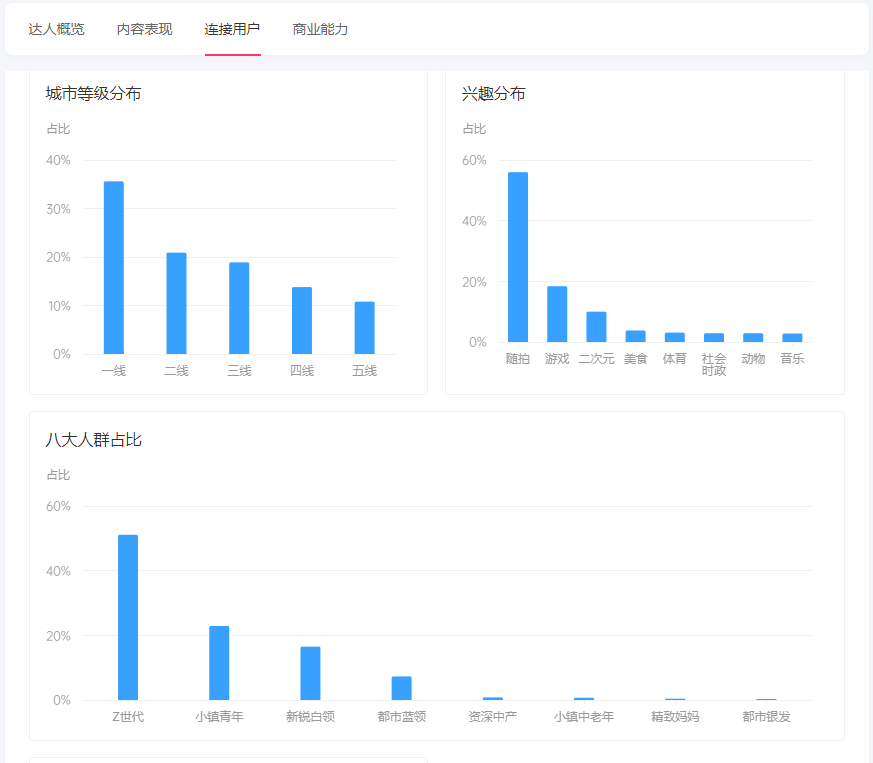
Task: Select the 都市蓝领 audience bar
Action: (401, 688)
